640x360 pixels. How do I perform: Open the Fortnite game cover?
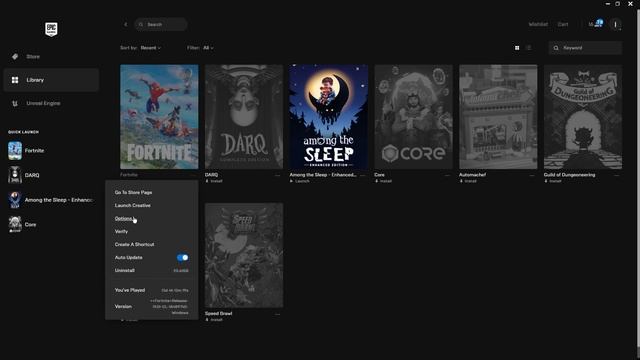coord(159,117)
